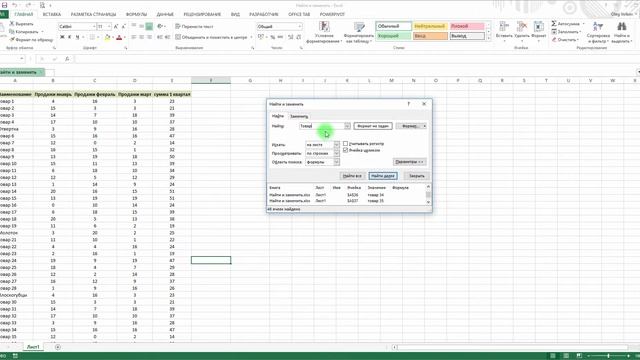Click the Percent style icon
The width and height of the screenshot is (640, 360).
click(x=273, y=37)
